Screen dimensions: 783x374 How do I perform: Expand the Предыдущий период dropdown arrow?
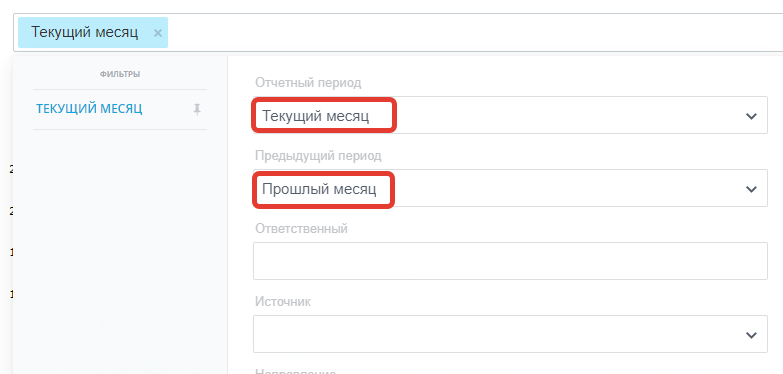[x=751, y=189]
